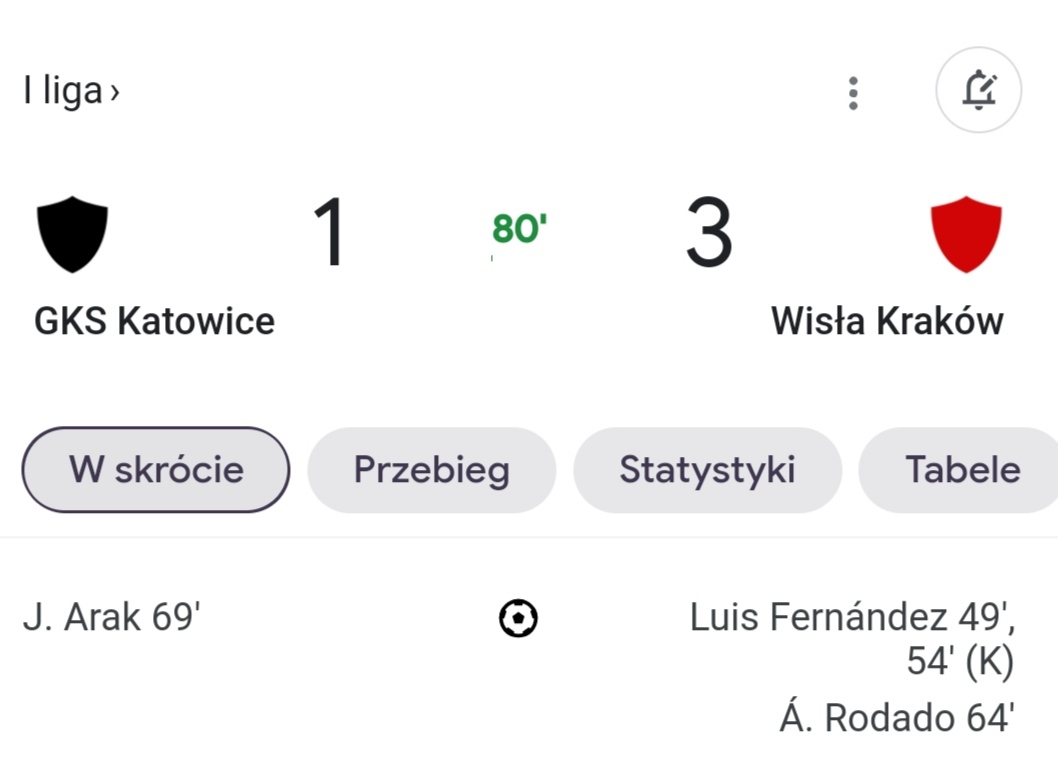This screenshot has height=773, width=1058.
Task: Select scorer Á. Rodado 64'
Action: pyautogui.click(x=897, y=718)
